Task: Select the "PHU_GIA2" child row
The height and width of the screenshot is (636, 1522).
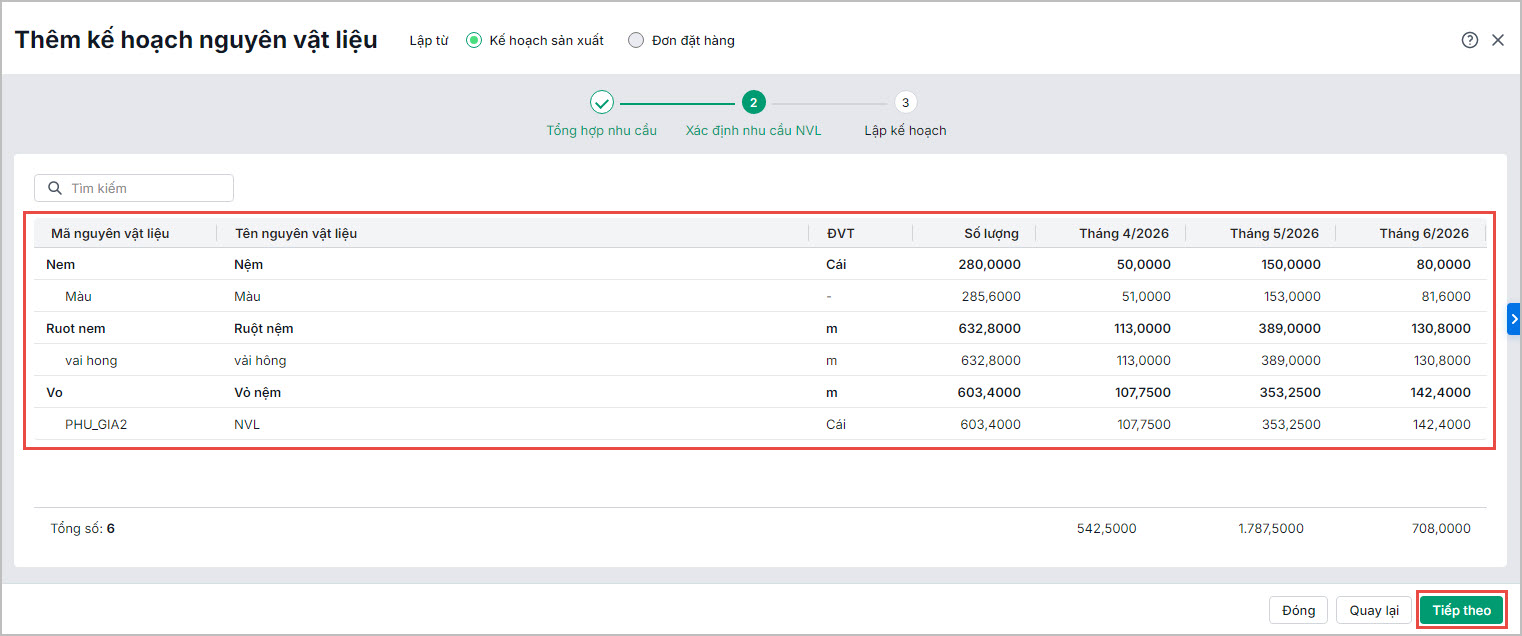Action: pos(96,424)
